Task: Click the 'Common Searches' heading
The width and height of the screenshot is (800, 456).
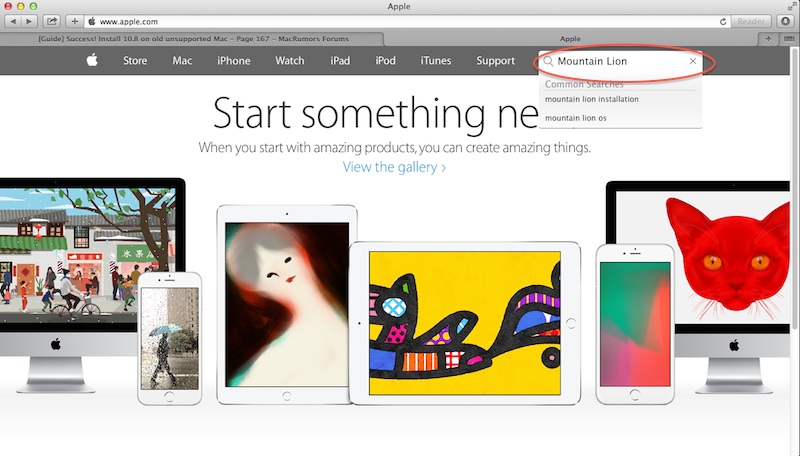Action: pyautogui.click(x=584, y=84)
